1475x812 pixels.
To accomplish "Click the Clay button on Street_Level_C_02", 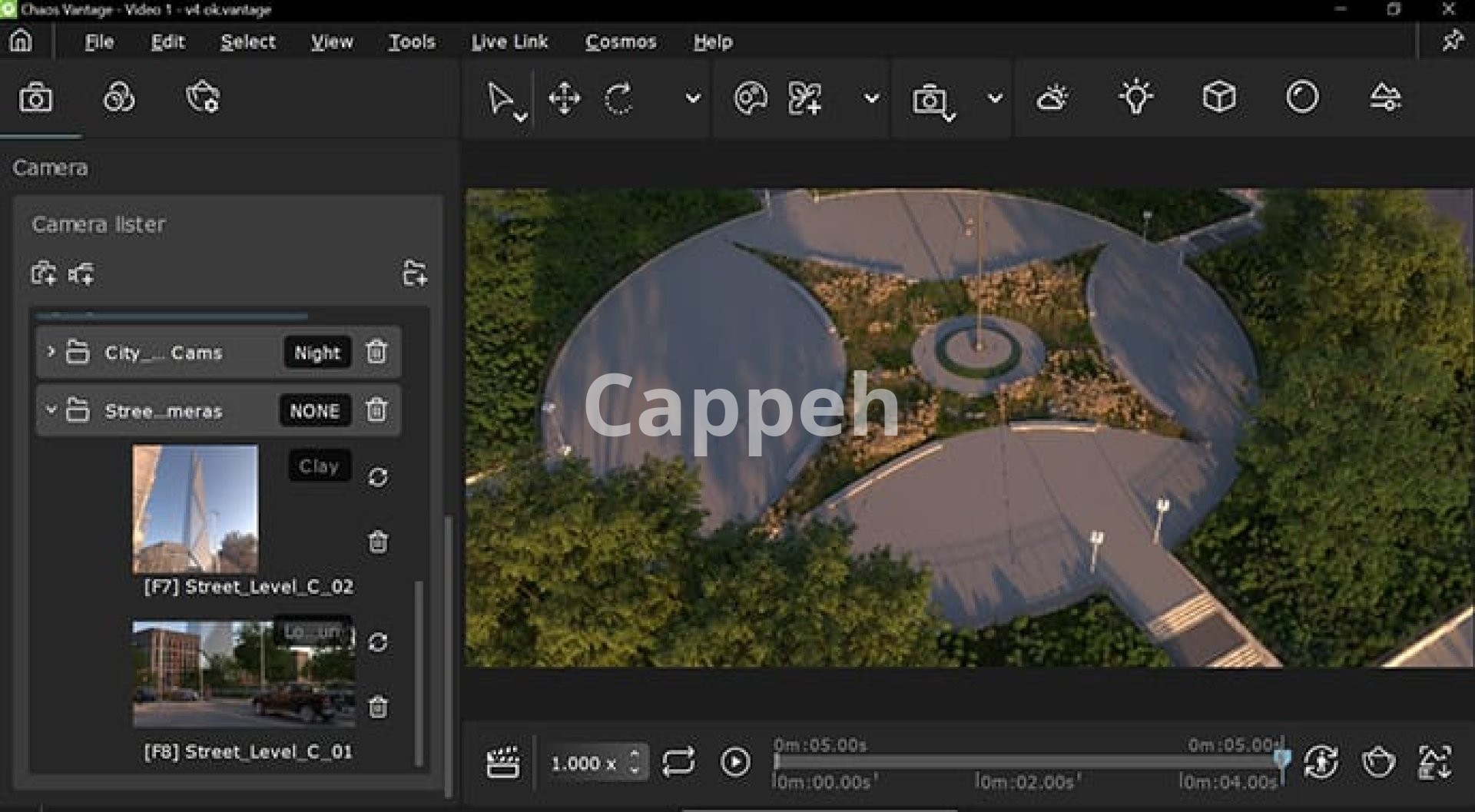I will 319,466.
